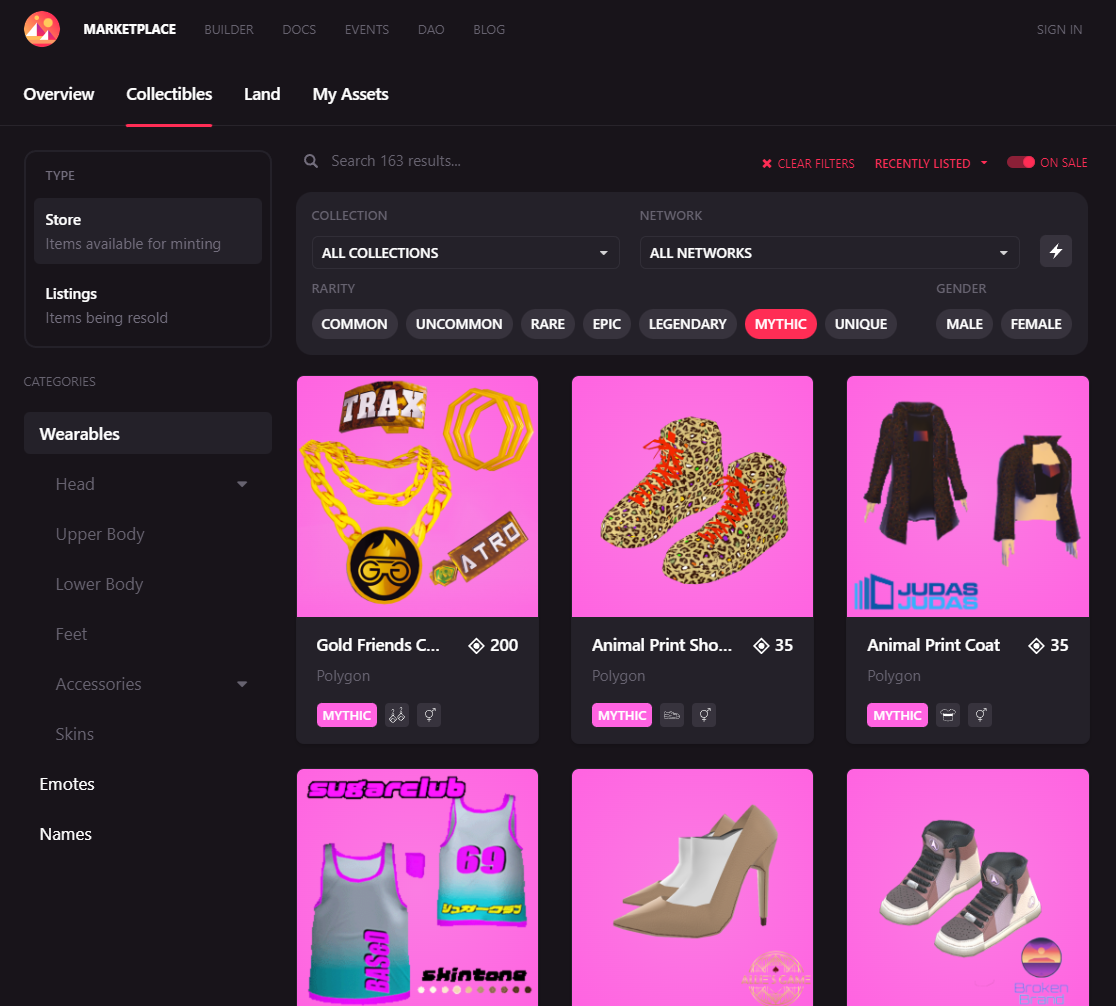Screen dimensions: 1116x1006
Task: Open the Gold Friends thumbnail
Action: (417, 496)
